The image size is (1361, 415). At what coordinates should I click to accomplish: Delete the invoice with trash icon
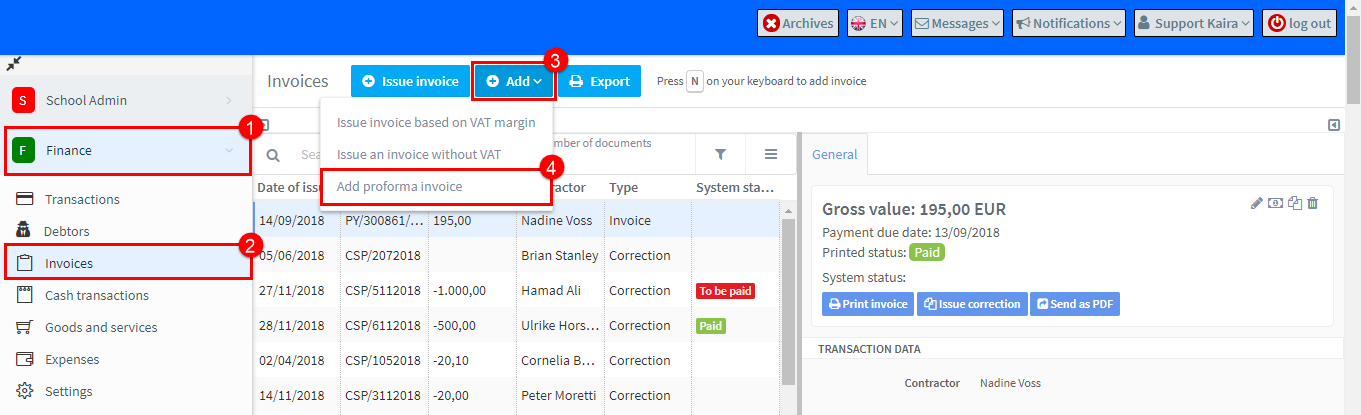pos(1313,203)
